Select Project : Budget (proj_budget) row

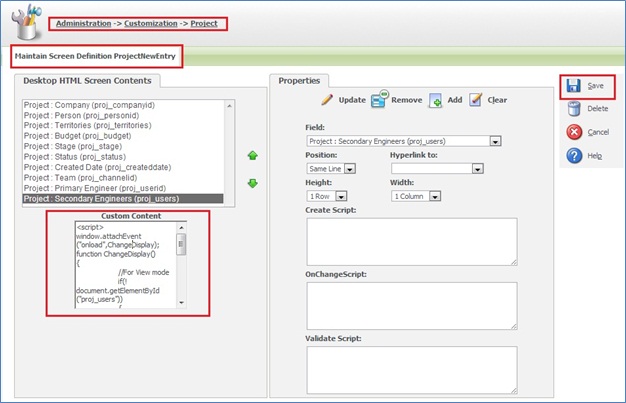pos(123,136)
